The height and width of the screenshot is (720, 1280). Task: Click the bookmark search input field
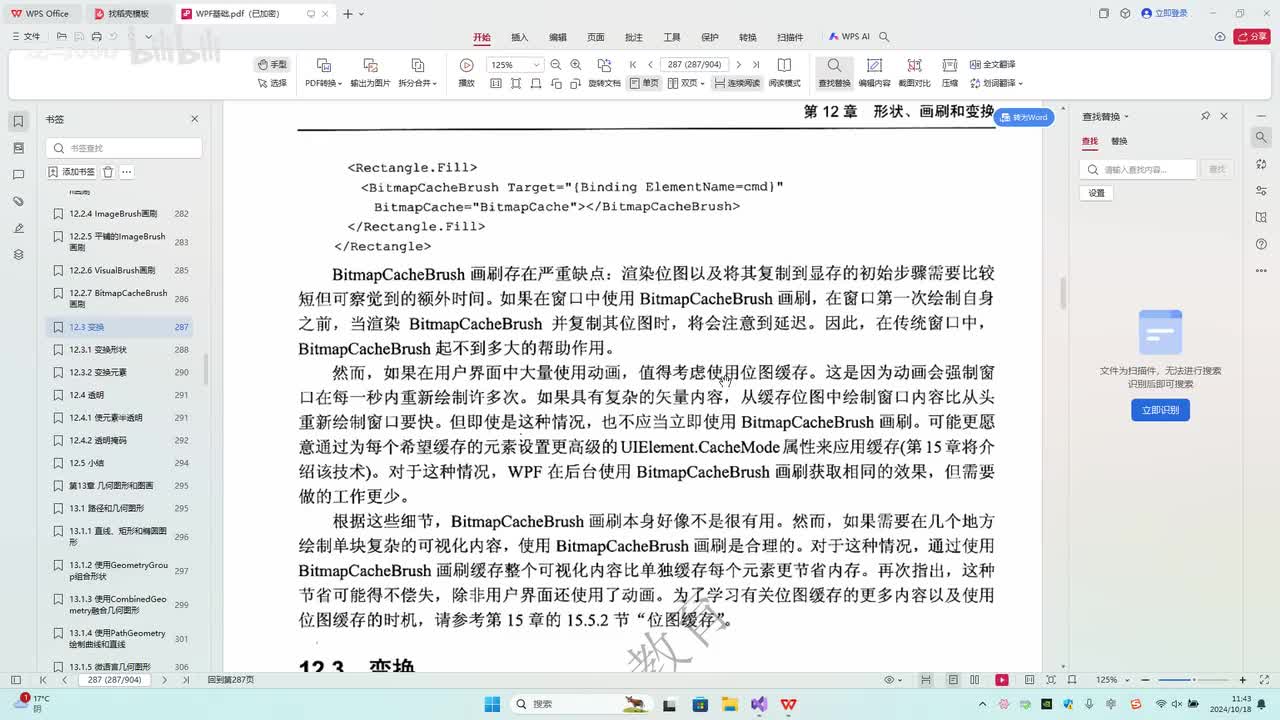[124, 148]
